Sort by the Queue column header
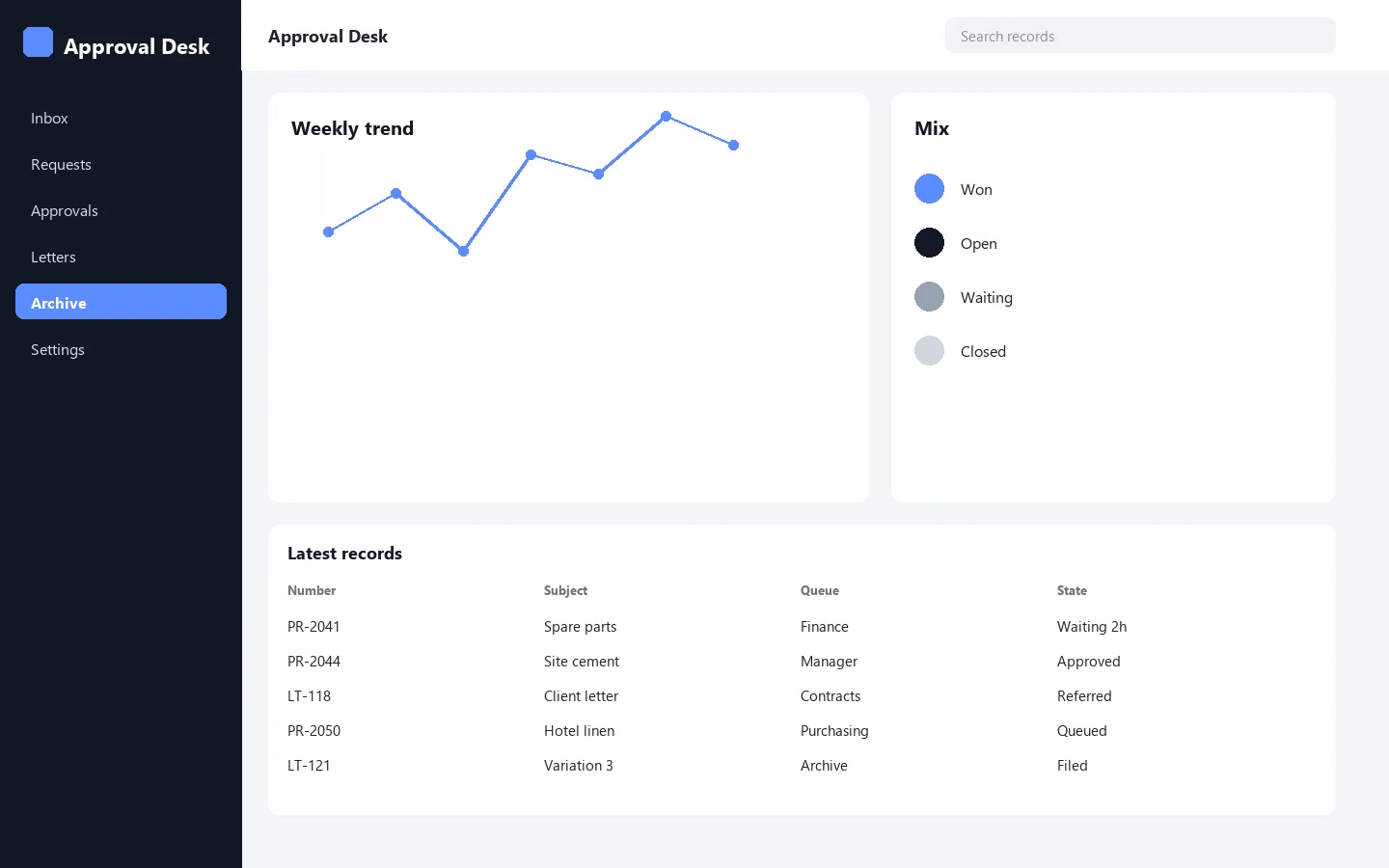The height and width of the screenshot is (868, 1389). click(x=820, y=590)
